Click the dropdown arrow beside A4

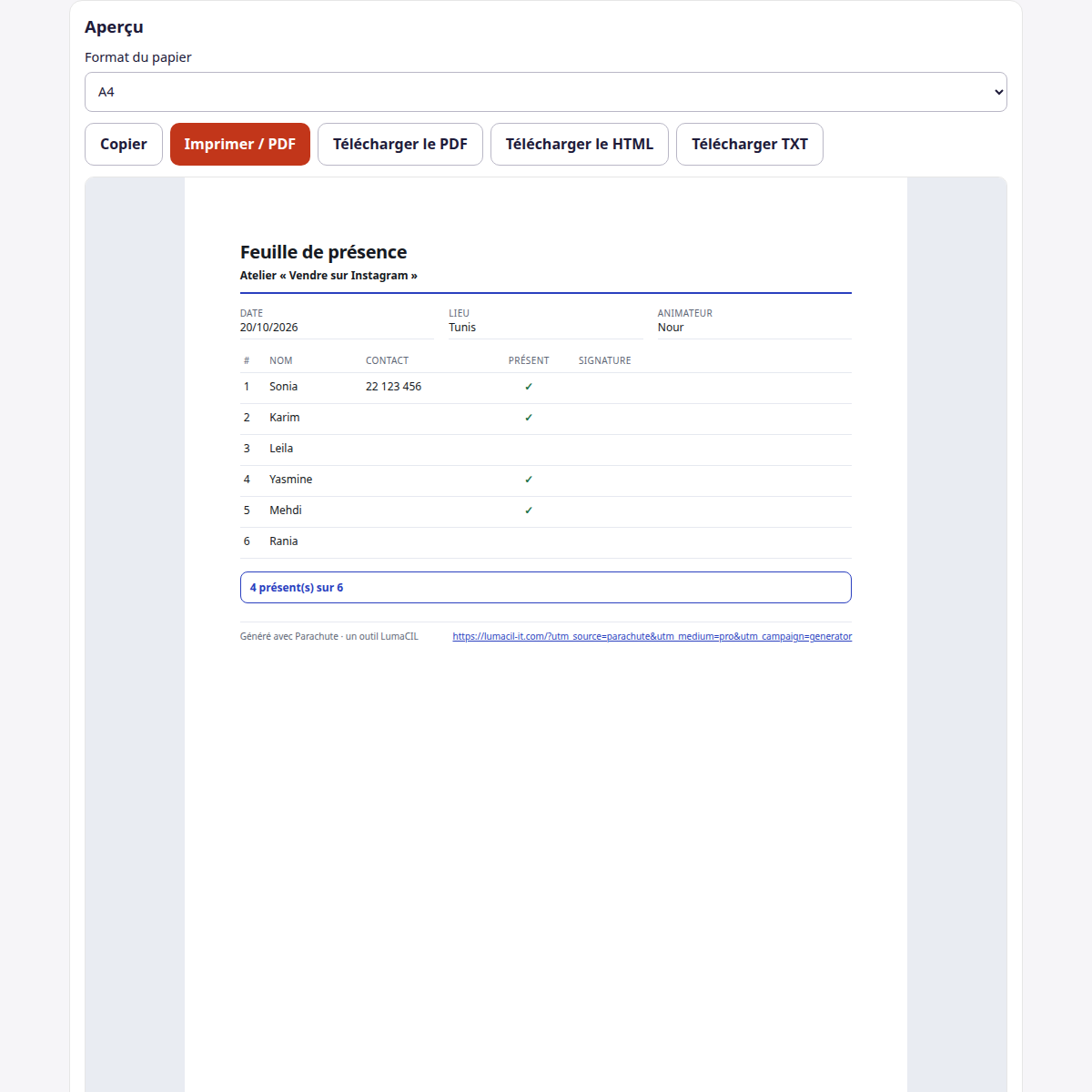click(x=998, y=92)
